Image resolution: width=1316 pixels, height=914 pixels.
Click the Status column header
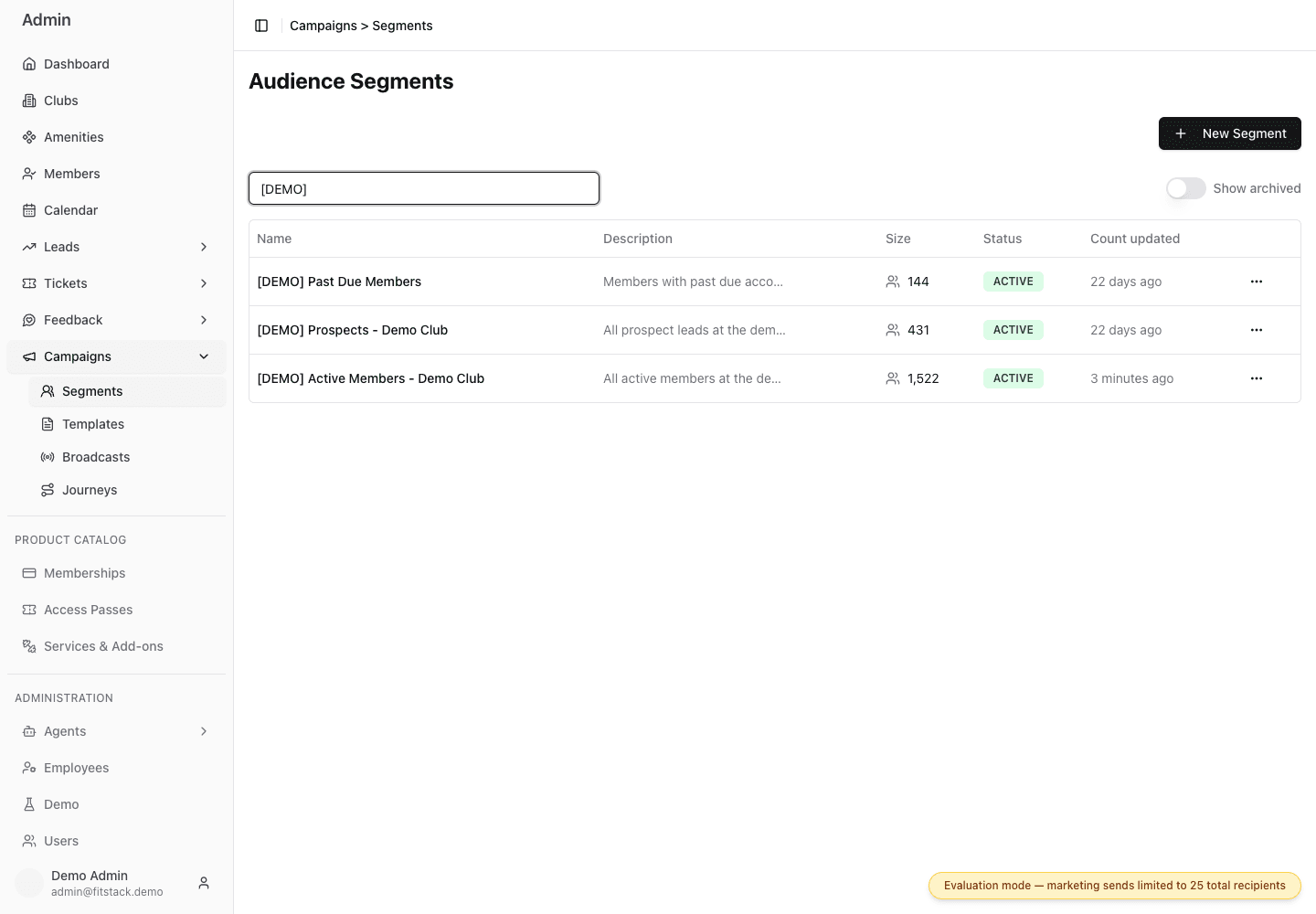(1003, 239)
